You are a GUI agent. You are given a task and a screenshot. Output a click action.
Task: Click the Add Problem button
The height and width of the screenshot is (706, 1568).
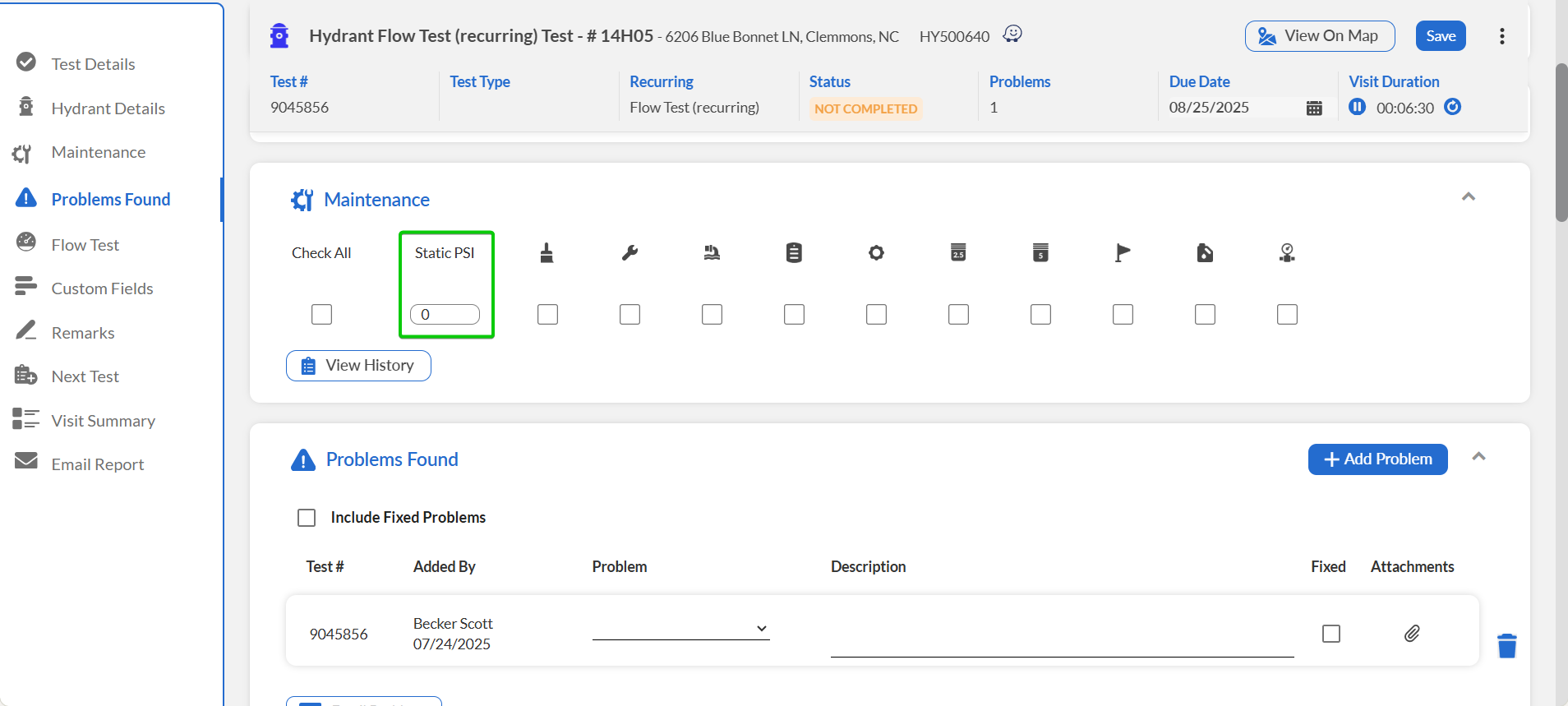(1377, 459)
